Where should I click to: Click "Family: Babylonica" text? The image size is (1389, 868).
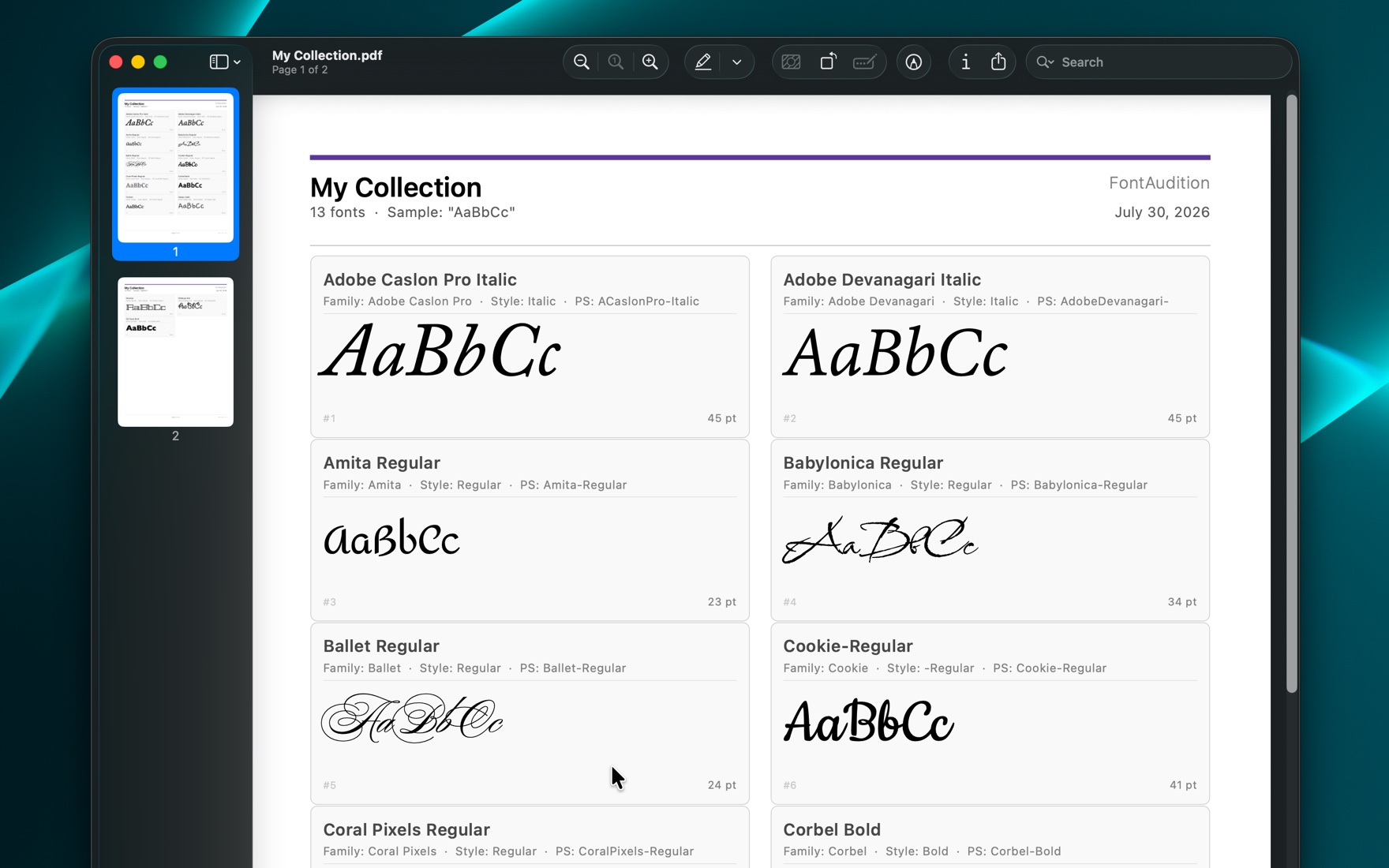837,485
